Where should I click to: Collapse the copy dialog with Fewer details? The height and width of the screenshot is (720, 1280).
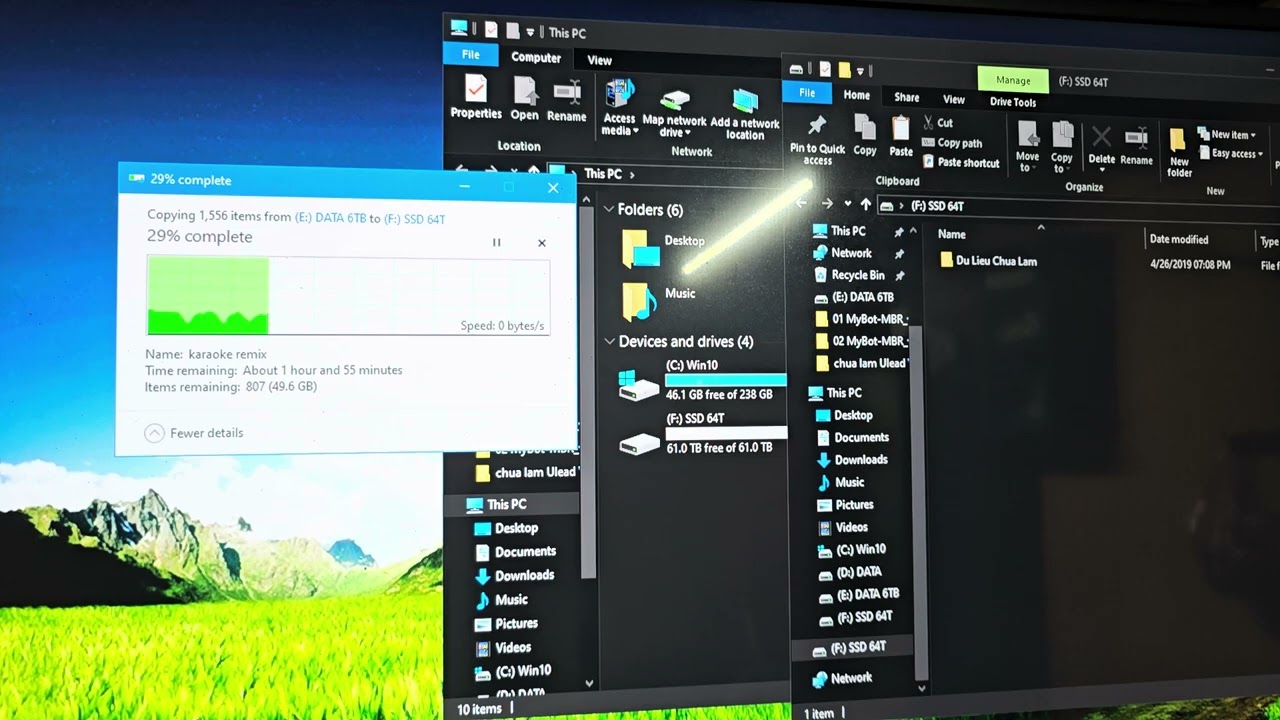[194, 433]
